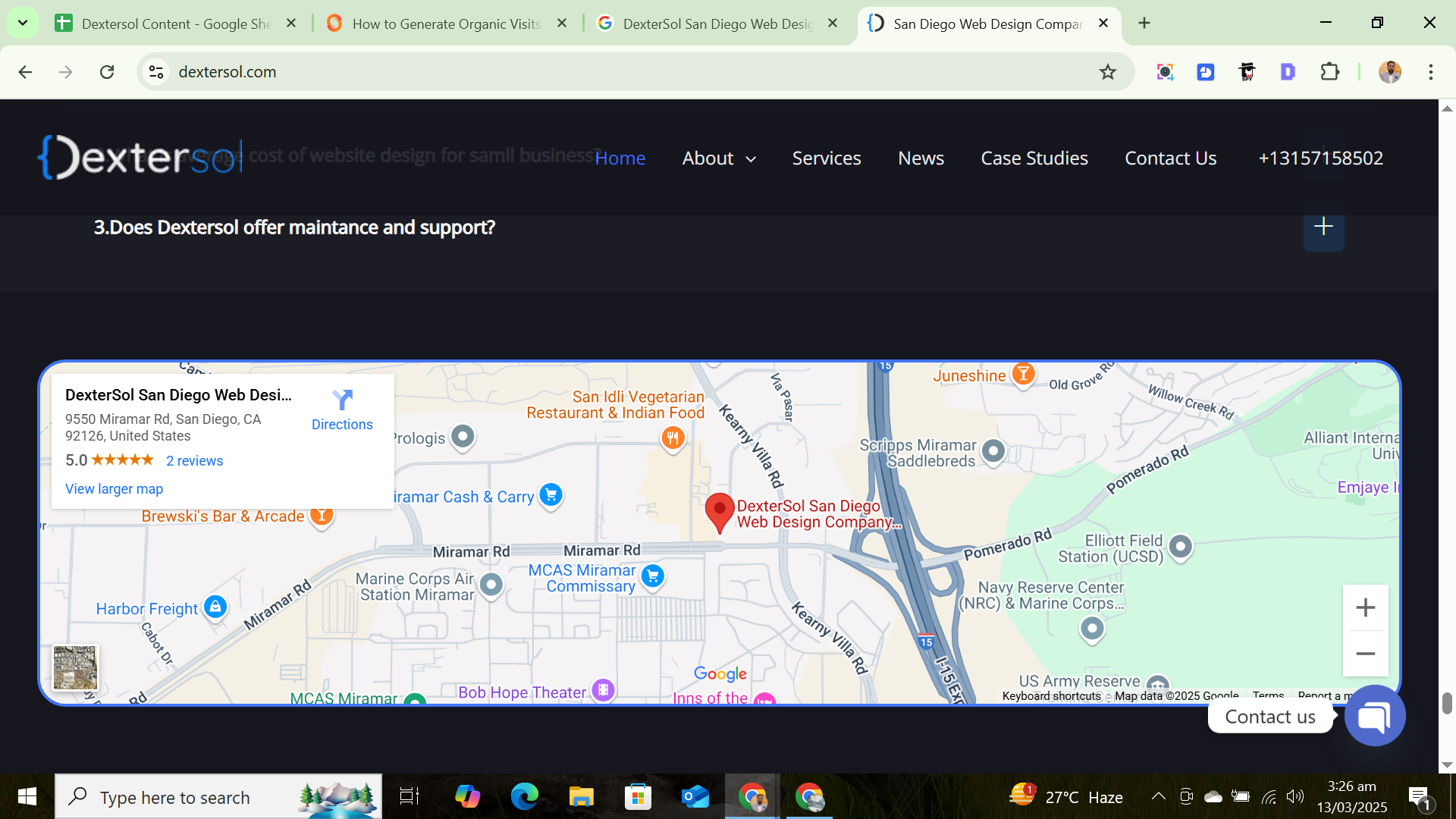This screenshot has height=819, width=1456.
Task: Close the San Diego Web Design Company tab
Action: (1103, 24)
